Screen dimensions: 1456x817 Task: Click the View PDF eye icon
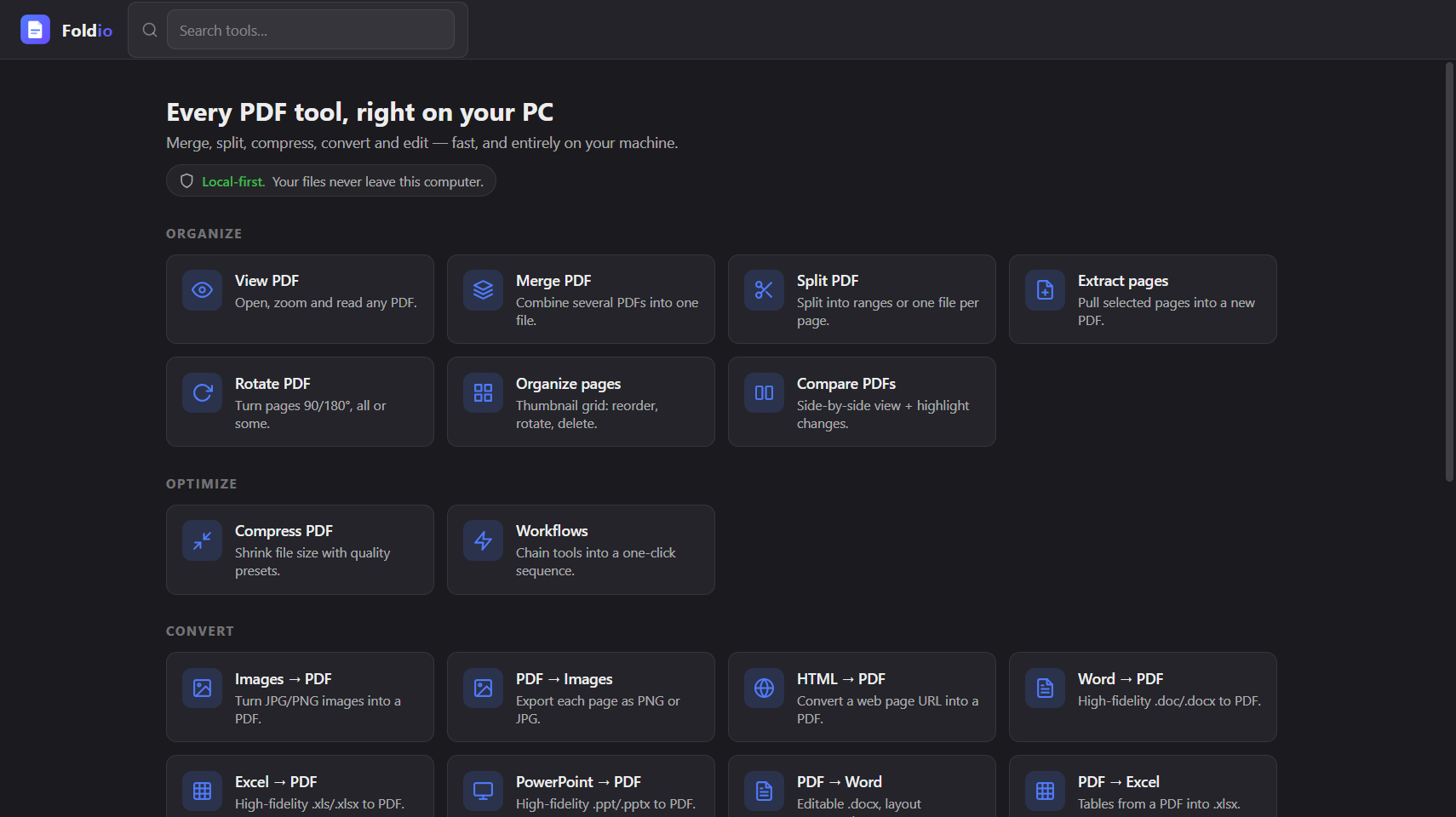(202, 290)
